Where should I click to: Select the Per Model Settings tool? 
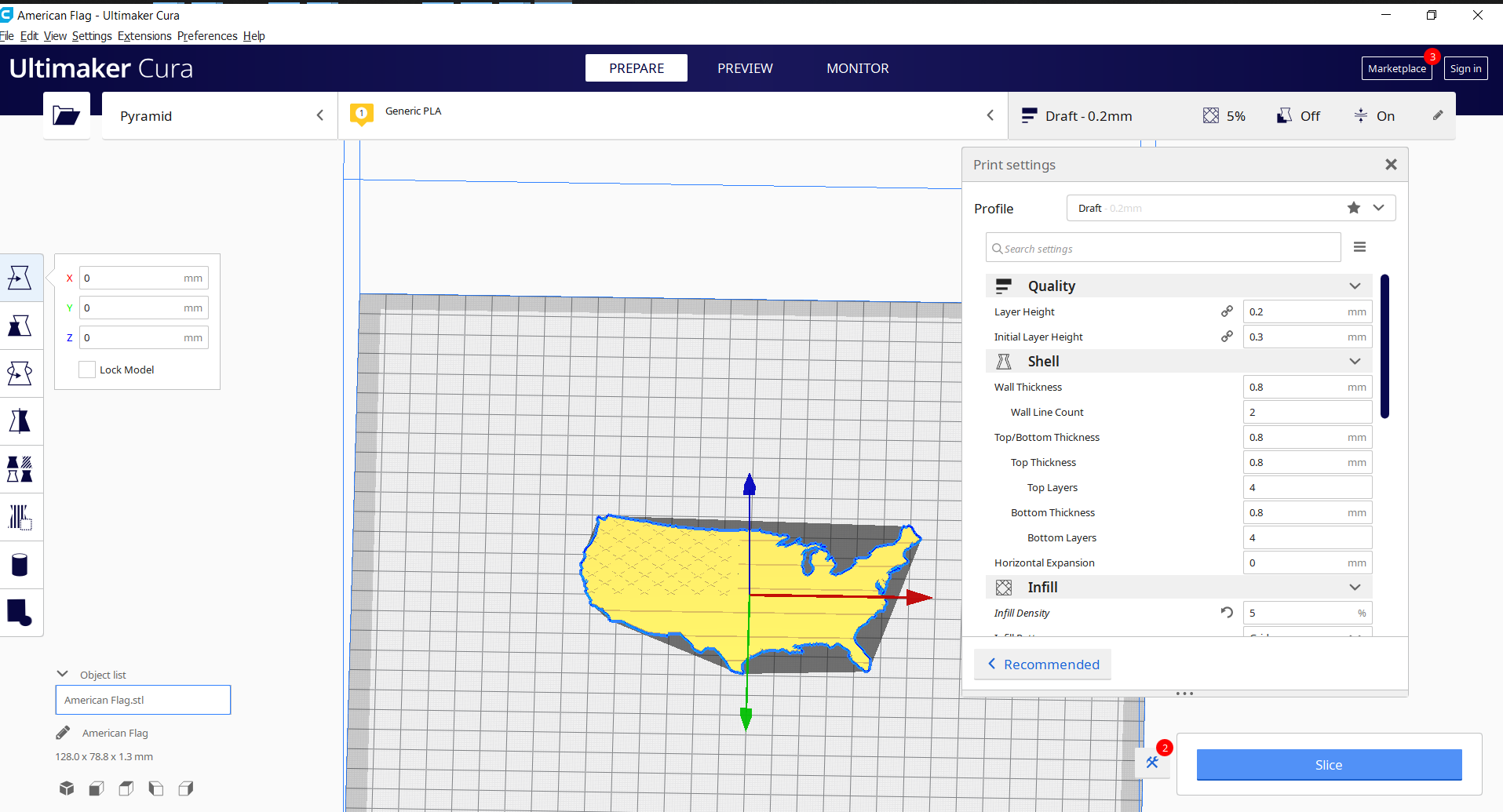click(20, 469)
